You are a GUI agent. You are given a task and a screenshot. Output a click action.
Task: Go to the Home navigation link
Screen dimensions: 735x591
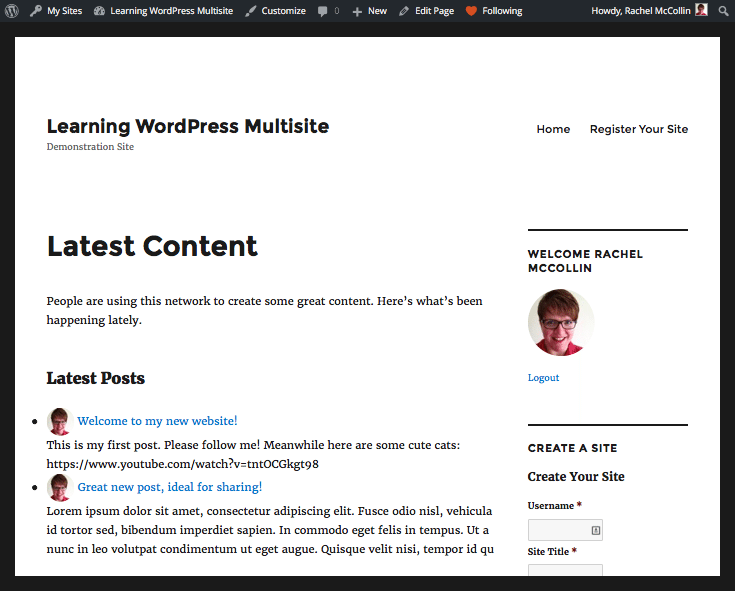click(x=553, y=129)
